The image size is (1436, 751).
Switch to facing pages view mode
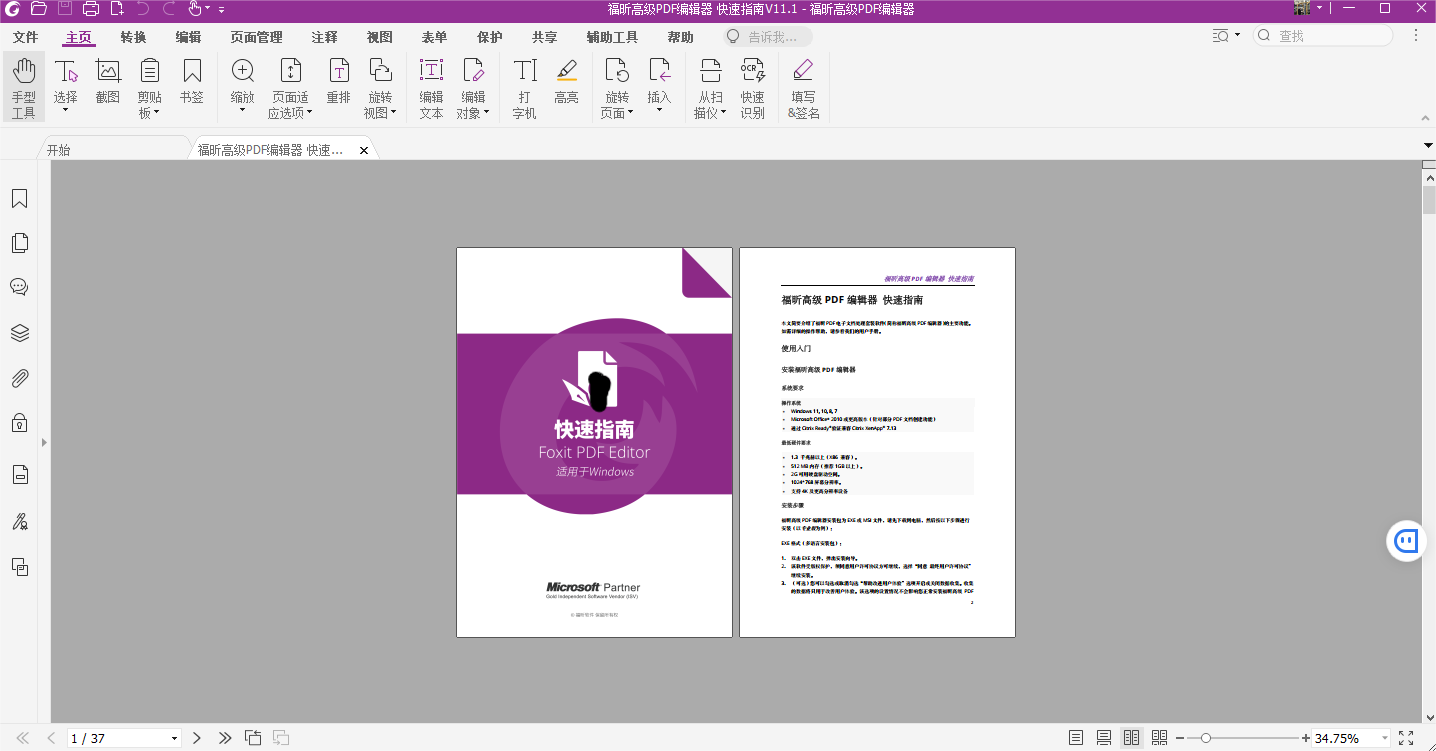(1132, 738)
